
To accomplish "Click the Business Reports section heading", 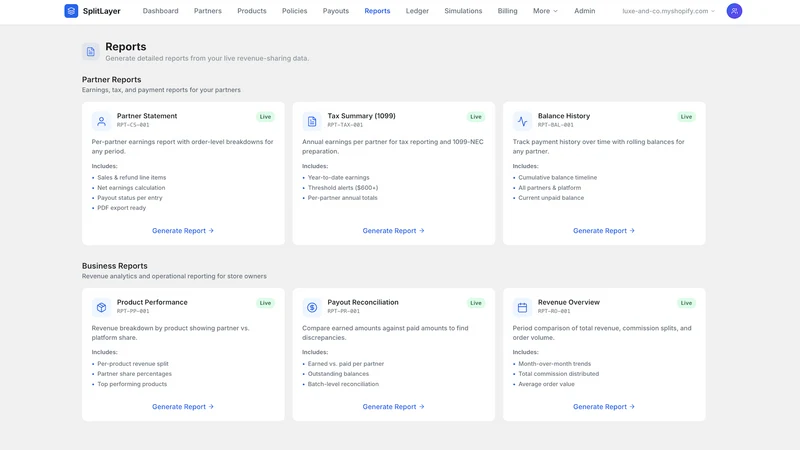I will tap(114, 266).
